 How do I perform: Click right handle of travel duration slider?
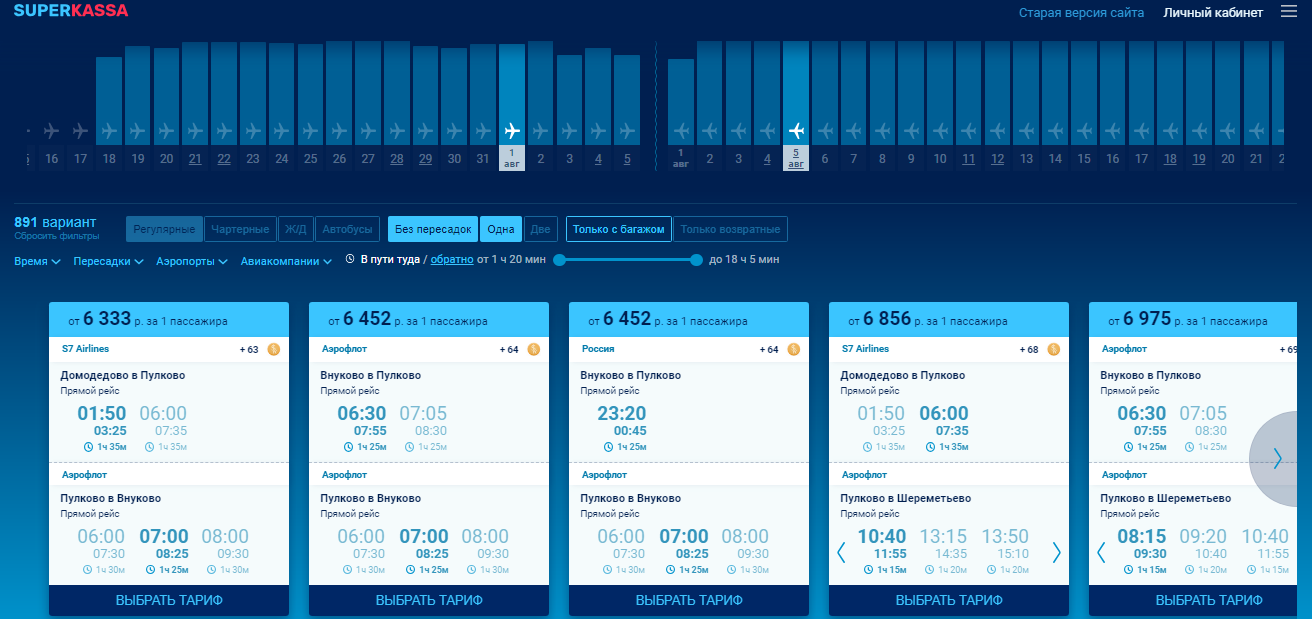(696, 260)
